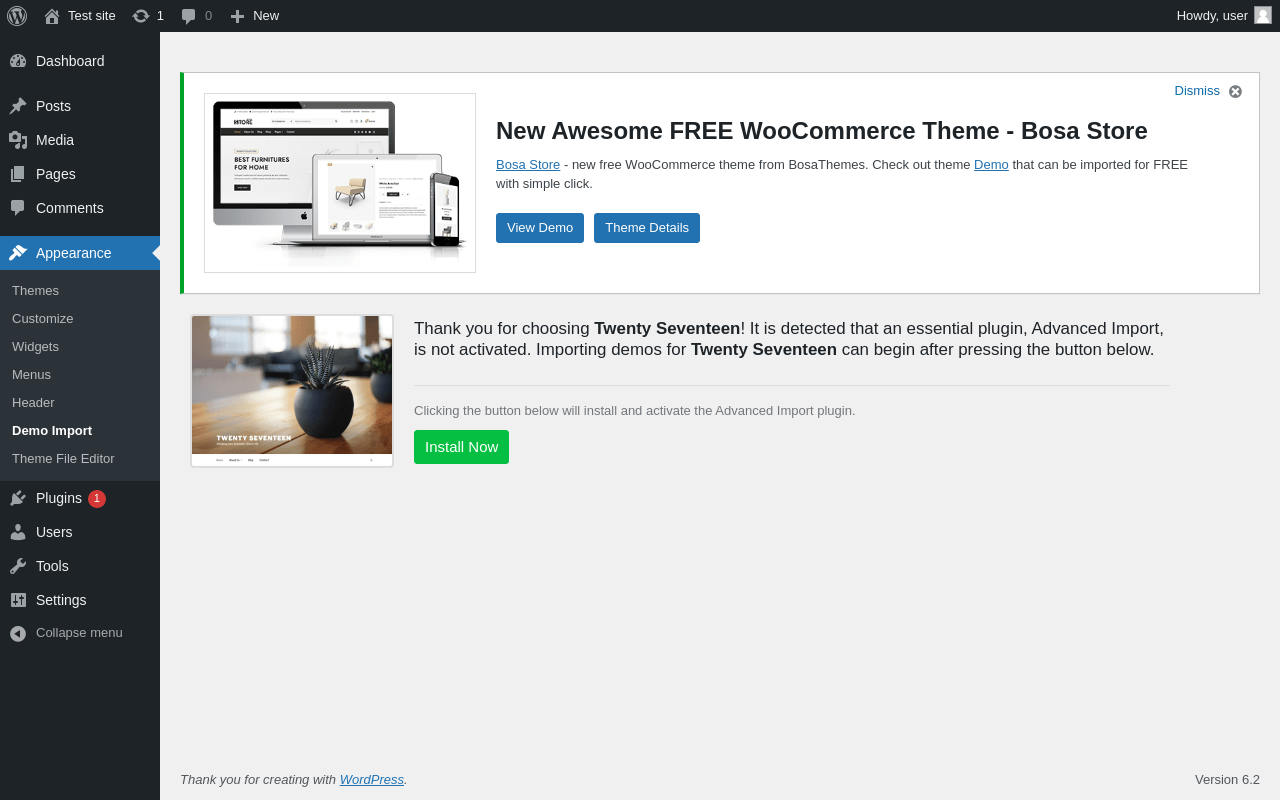The width and height of the screenshot is (1280, 800).
Task: Open the New content dropdown
Action: pos(254,16)
